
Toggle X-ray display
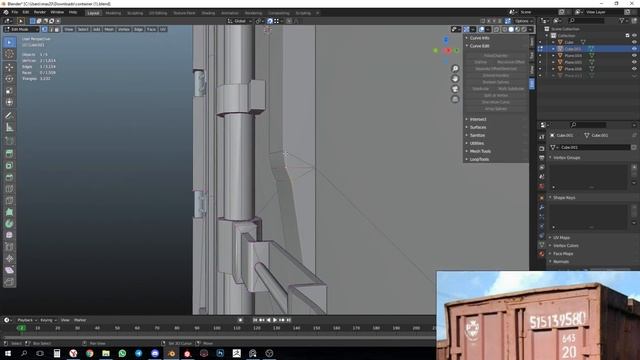pyautogui.click(x=497, y=29)
